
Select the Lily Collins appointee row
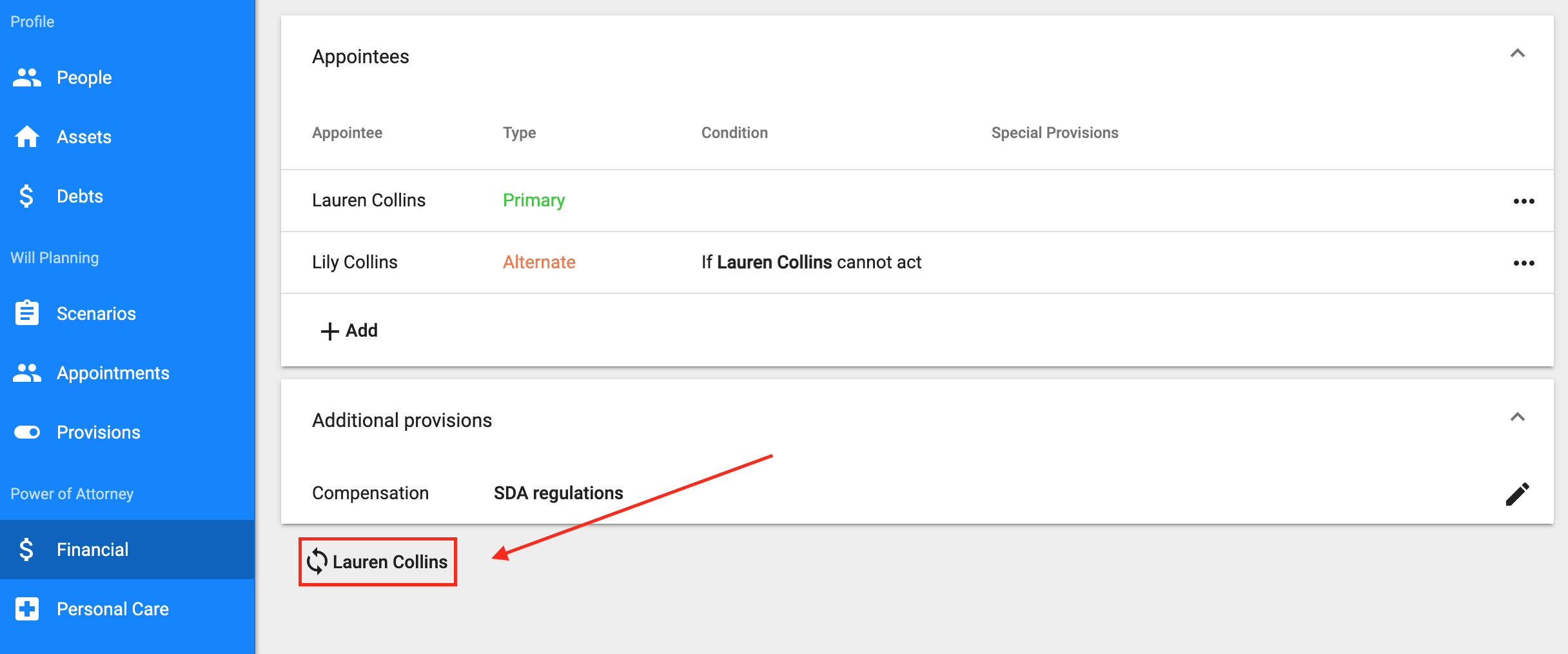click(x=917, y=263)
